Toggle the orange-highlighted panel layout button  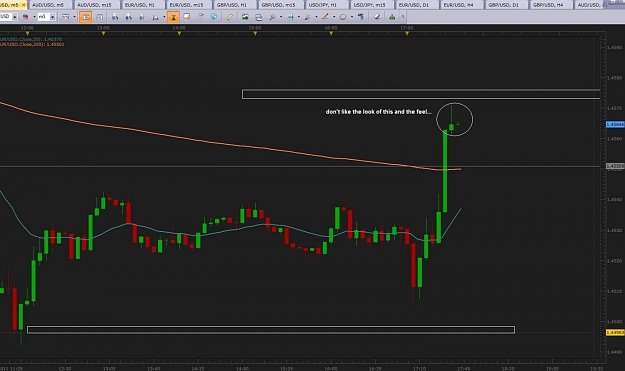(86, 17)
